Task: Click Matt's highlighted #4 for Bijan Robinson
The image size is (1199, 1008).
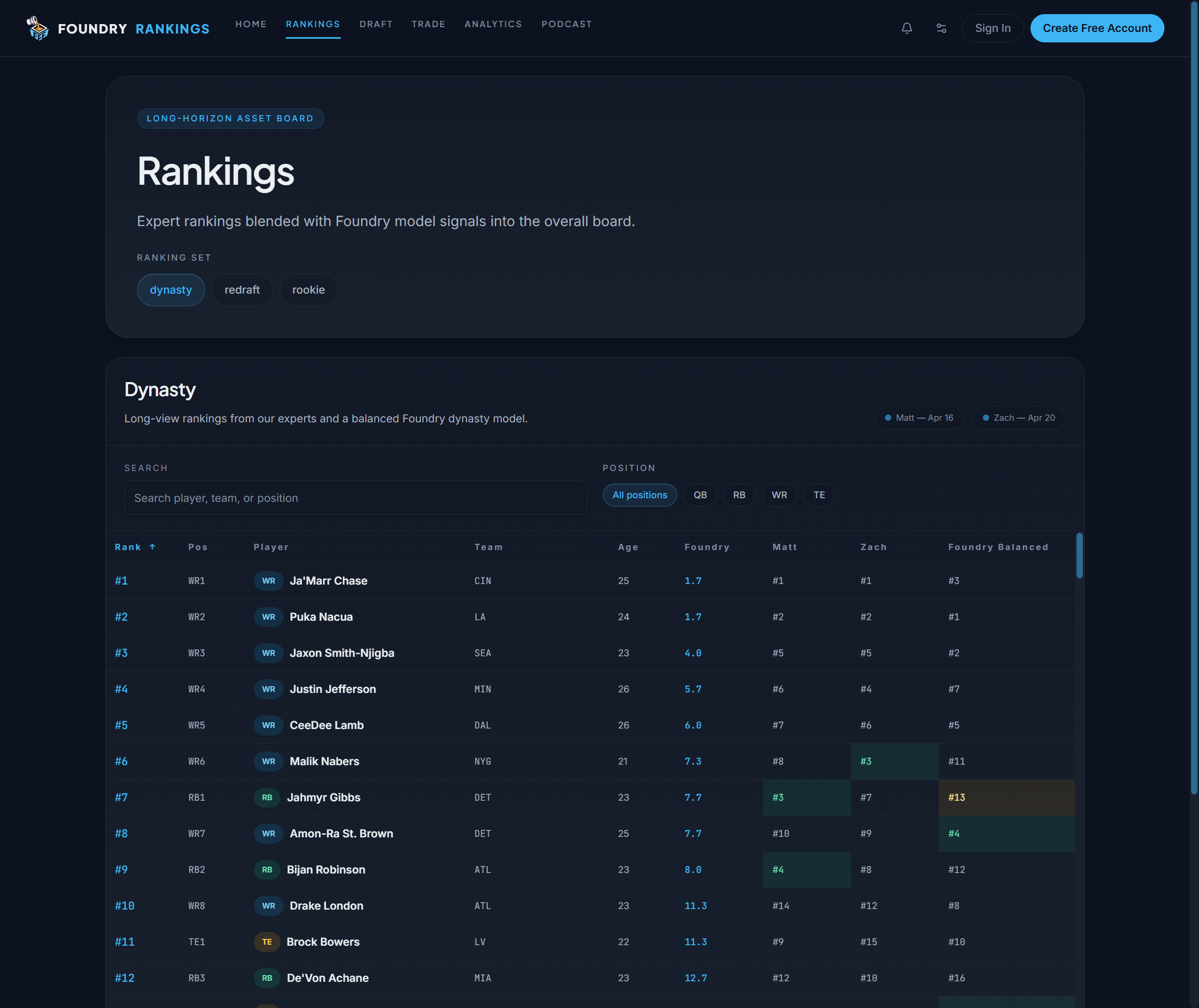Action: point(806,870)
